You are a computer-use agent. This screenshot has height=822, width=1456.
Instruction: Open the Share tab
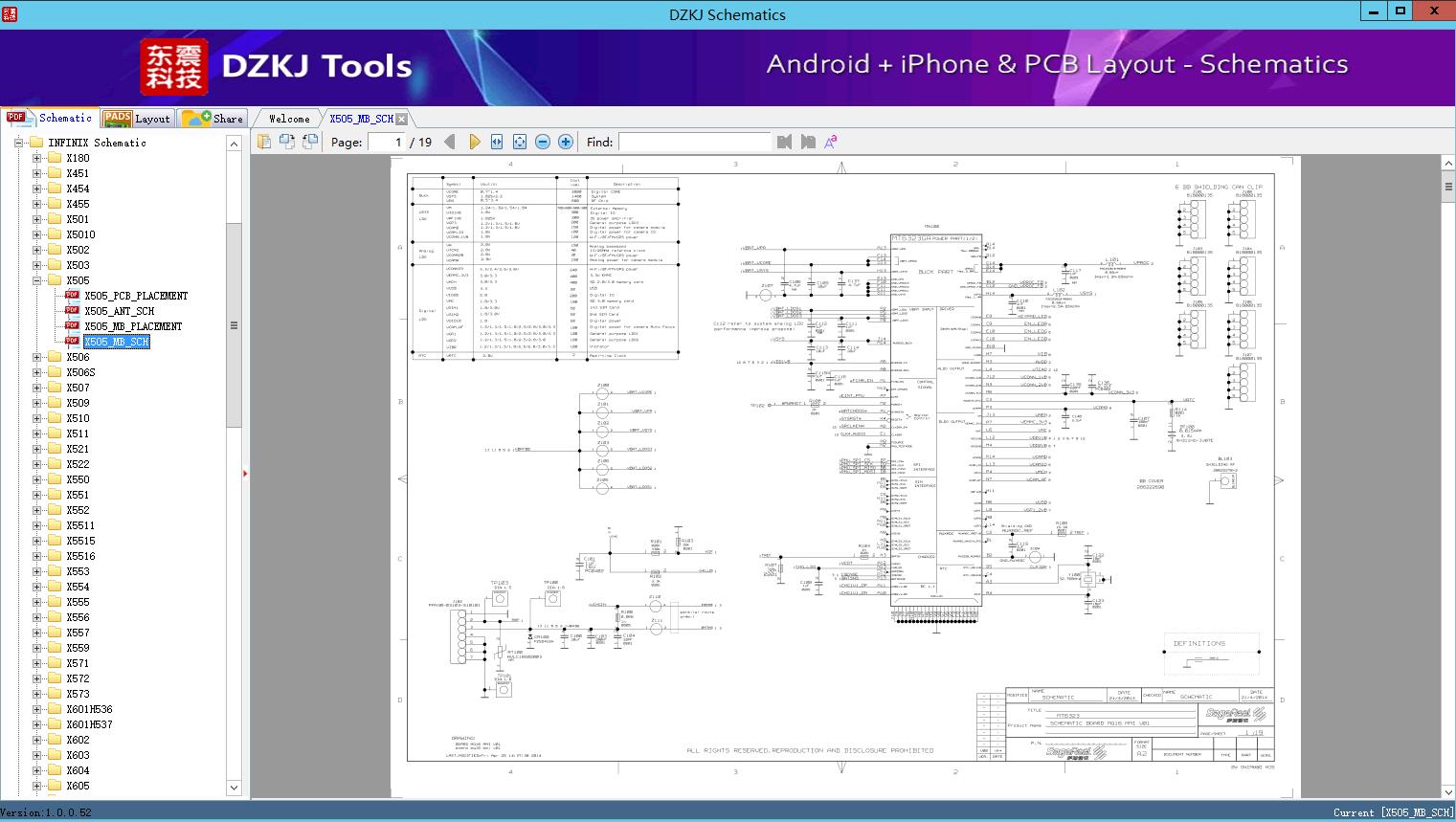click(x=213, y=119)
